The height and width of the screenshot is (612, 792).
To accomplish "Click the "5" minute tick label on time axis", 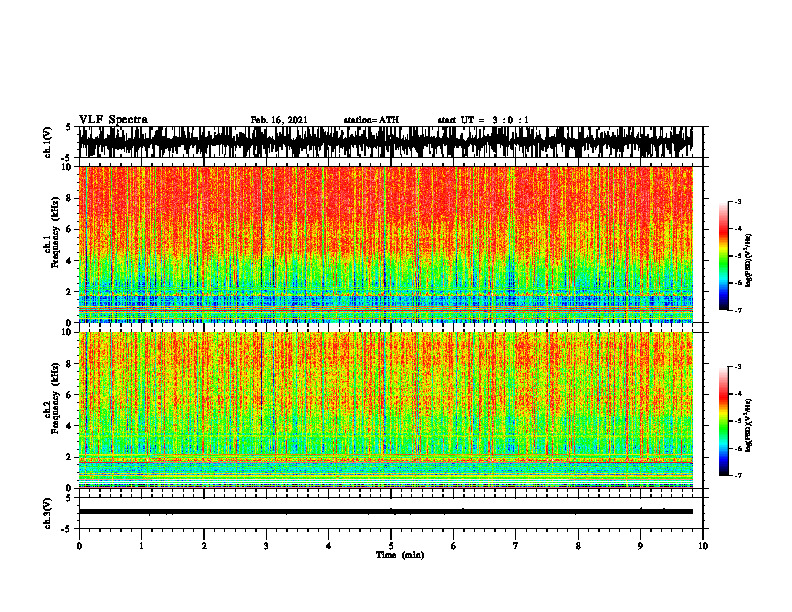I will tap(391, 546).
